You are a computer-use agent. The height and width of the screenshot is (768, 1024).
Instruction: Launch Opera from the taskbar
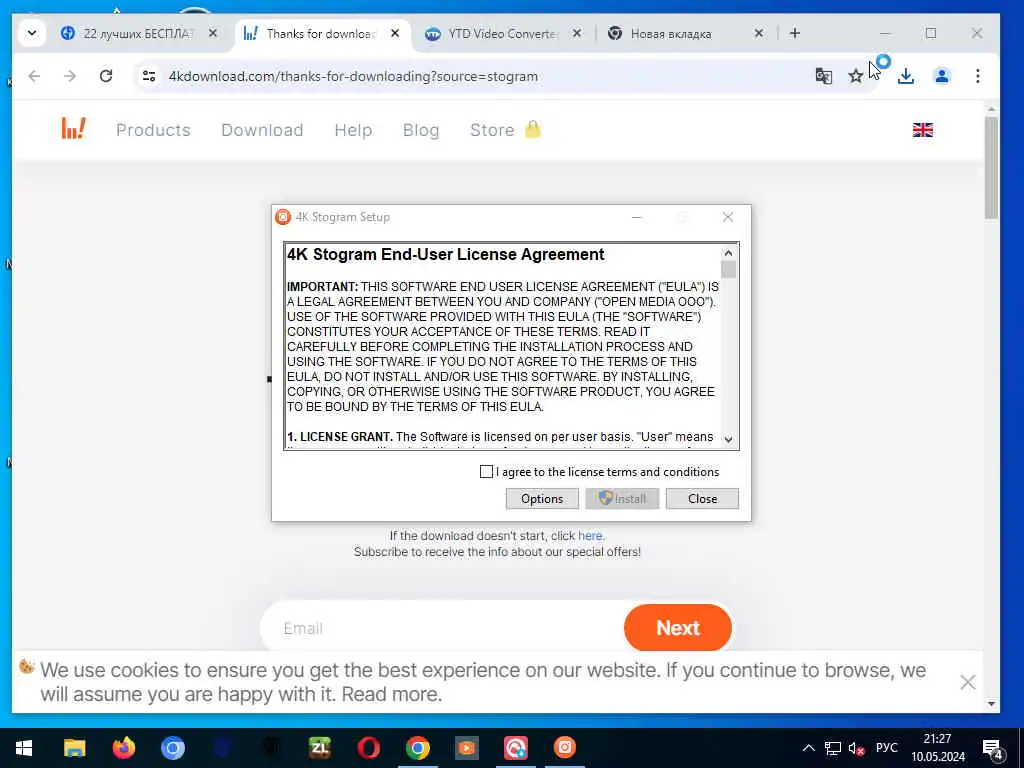[x=369, y=748]
